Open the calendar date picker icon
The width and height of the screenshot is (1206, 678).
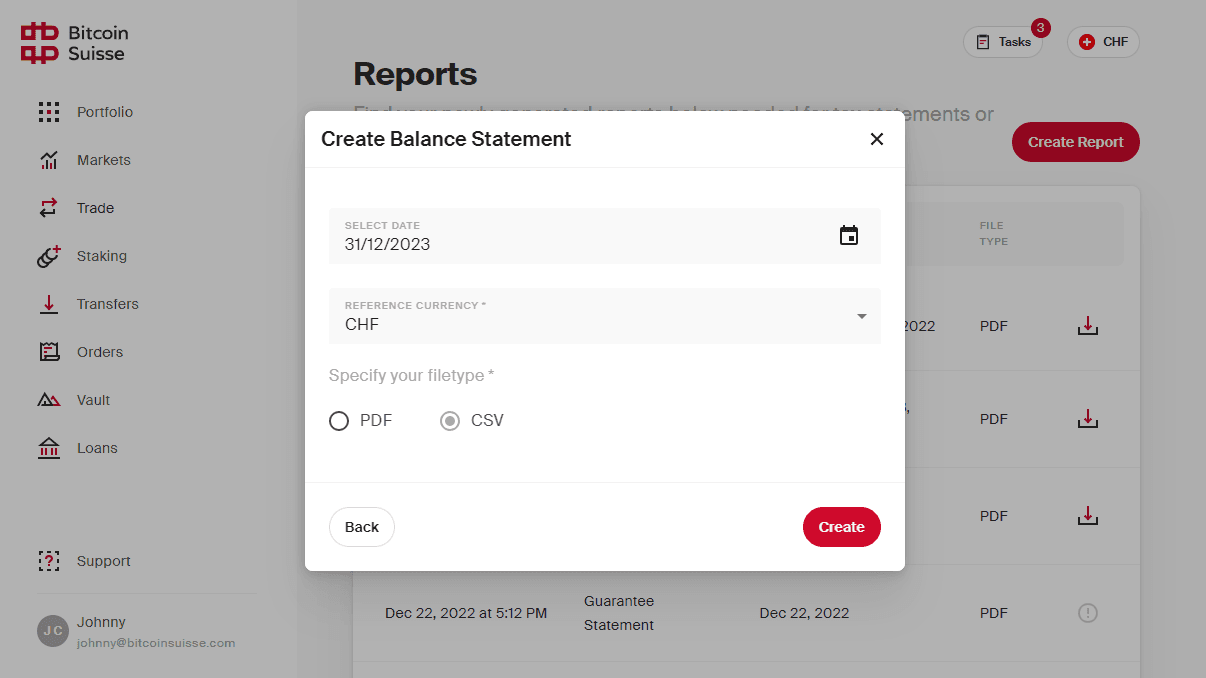click(x=849, y=236)
